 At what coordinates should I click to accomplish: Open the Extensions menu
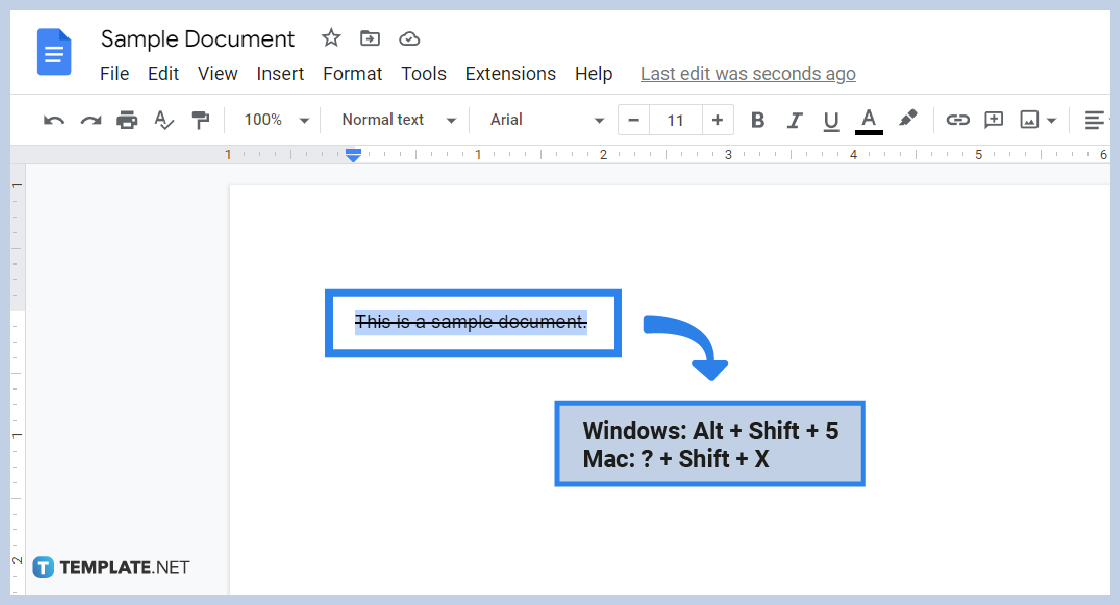(x=510, y=73)
